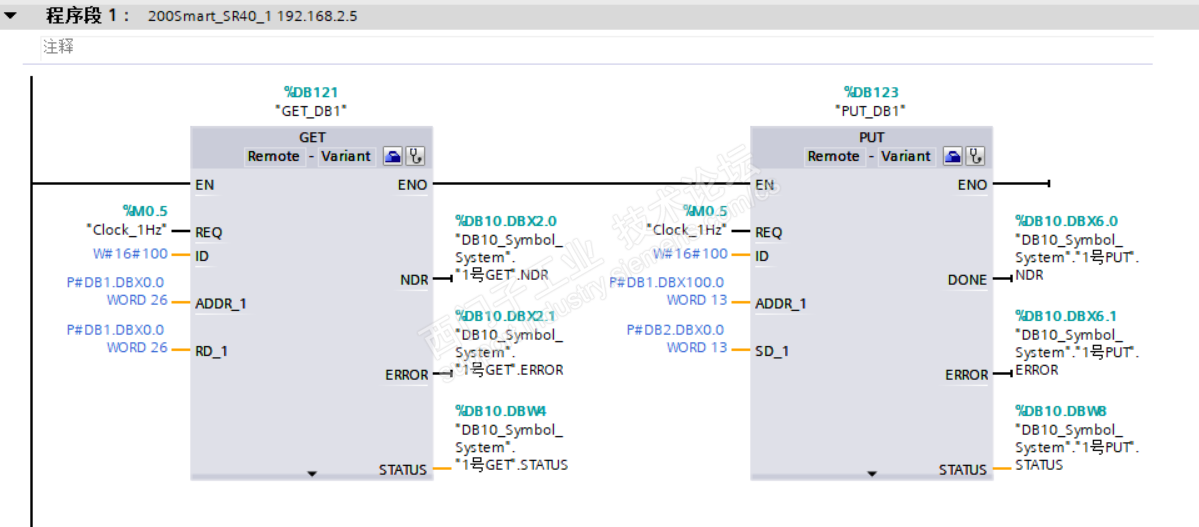
Task: Open diagnostics icon on GET block
Action: coord(415,156)
